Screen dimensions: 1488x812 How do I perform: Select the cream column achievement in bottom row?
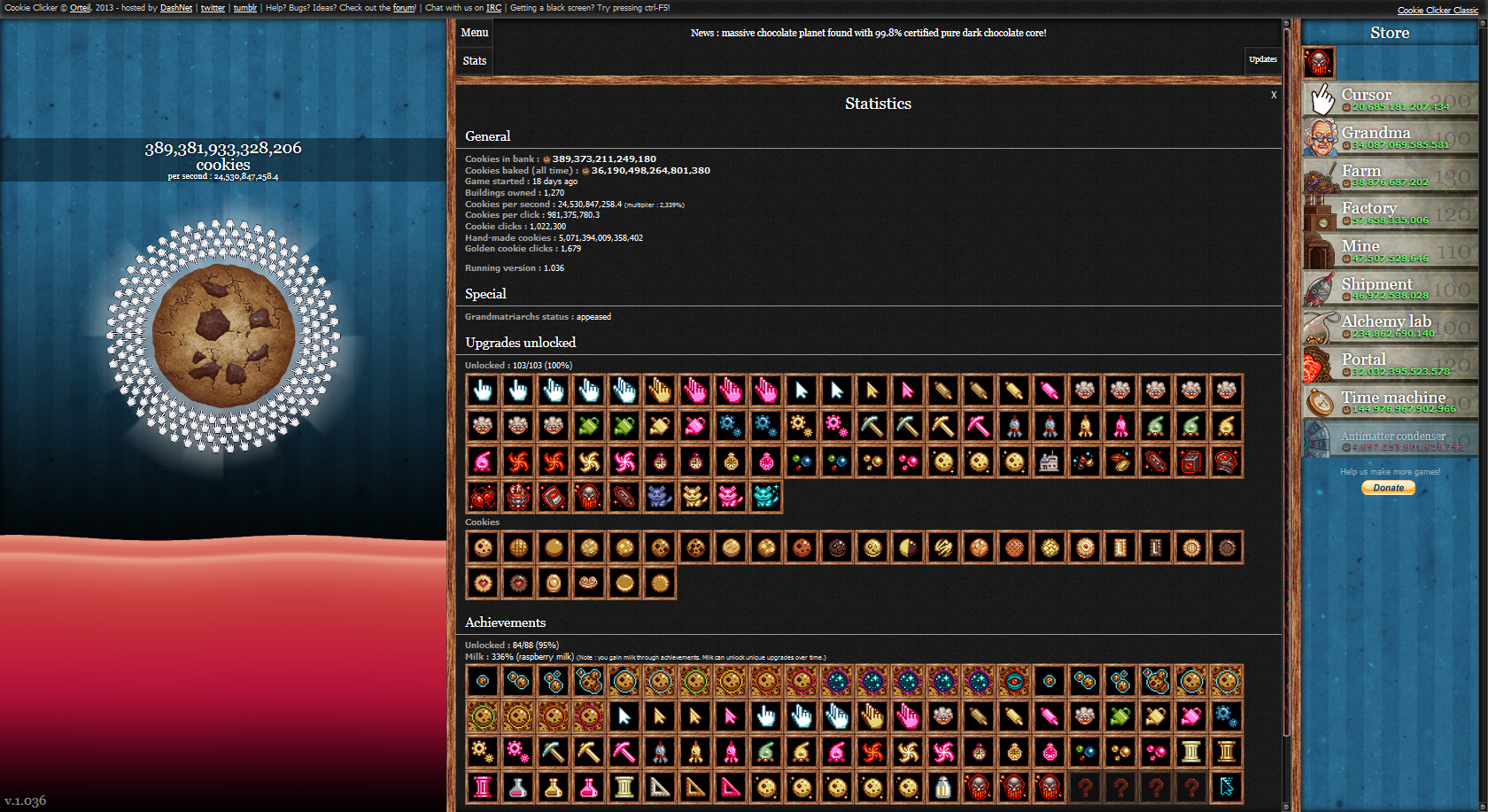tap(624, 787)
